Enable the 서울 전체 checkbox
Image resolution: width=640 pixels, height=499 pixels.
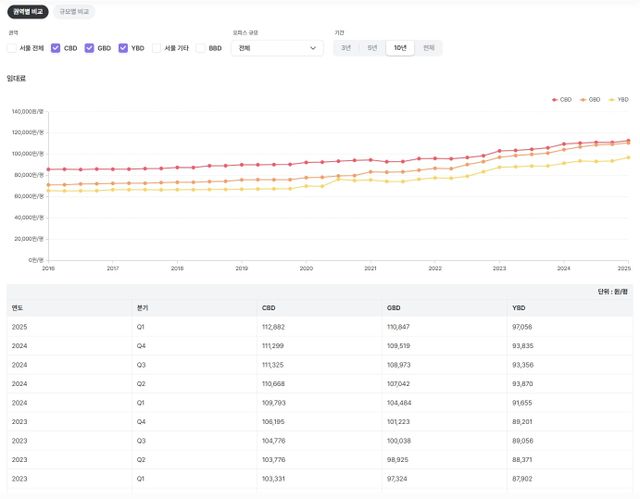[12, 48]
